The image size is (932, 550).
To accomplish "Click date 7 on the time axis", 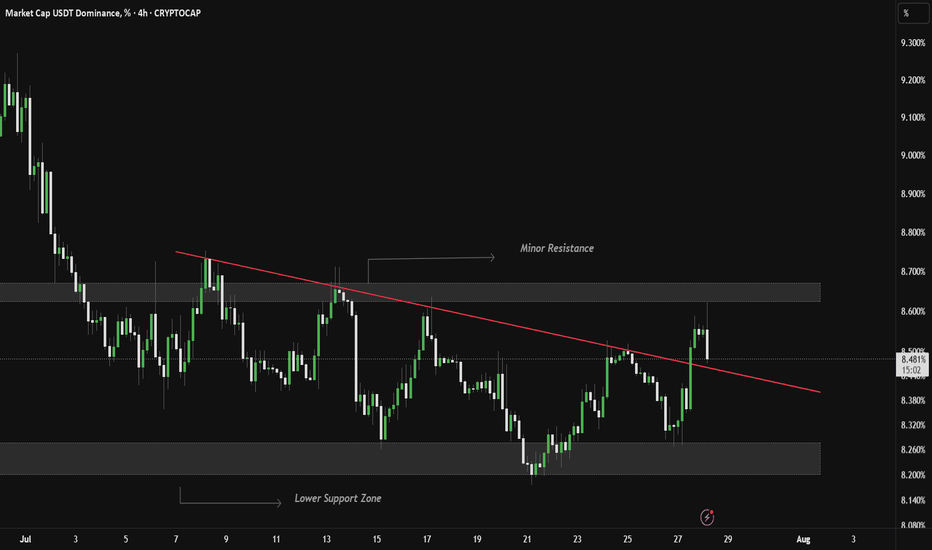I will click(x=176, y=539).
